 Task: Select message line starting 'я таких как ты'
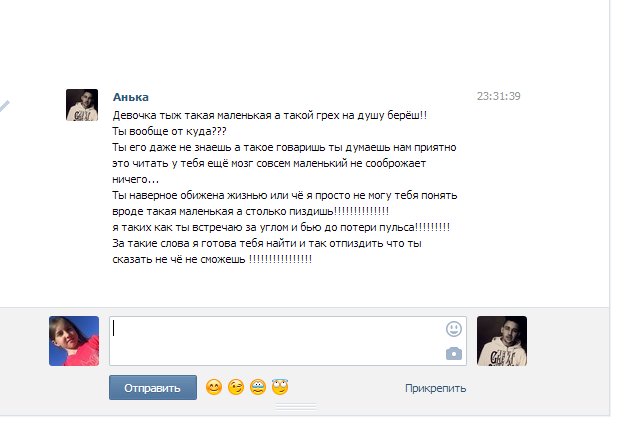click(281, 227)
